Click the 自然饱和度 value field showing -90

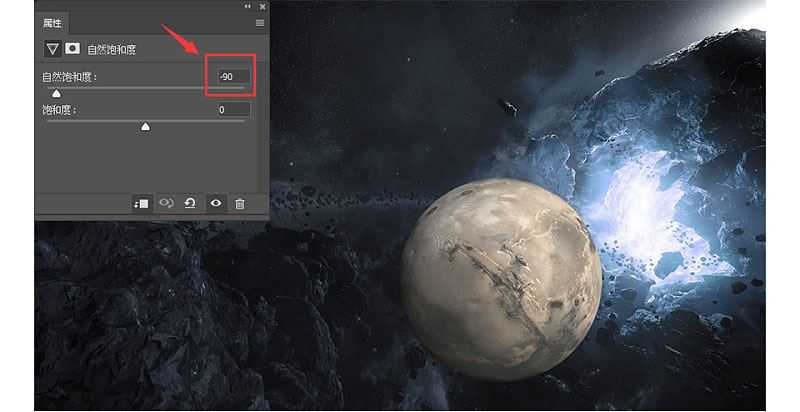(230, 76)
